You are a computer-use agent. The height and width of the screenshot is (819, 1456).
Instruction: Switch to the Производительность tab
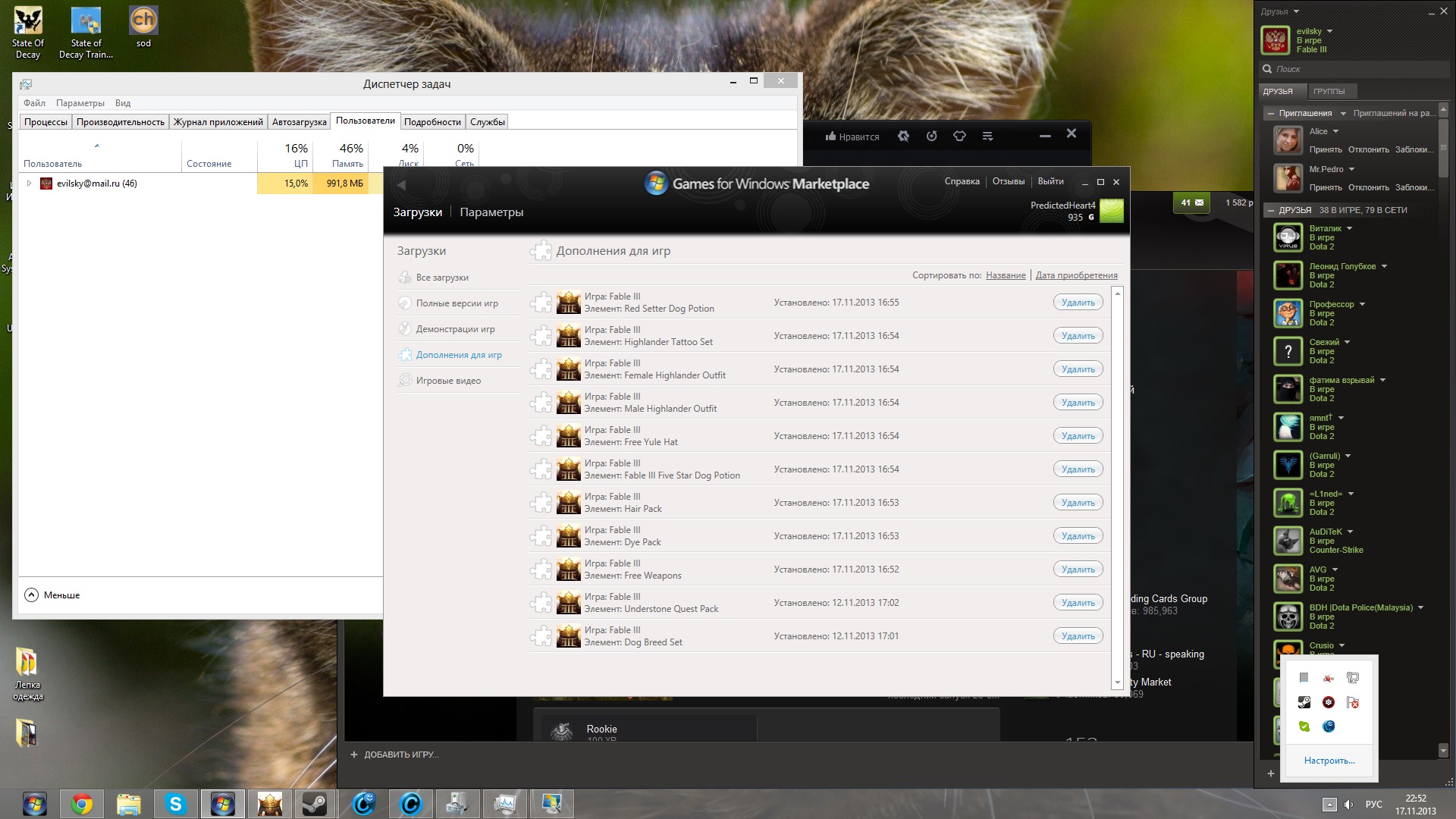pos(120,122)
